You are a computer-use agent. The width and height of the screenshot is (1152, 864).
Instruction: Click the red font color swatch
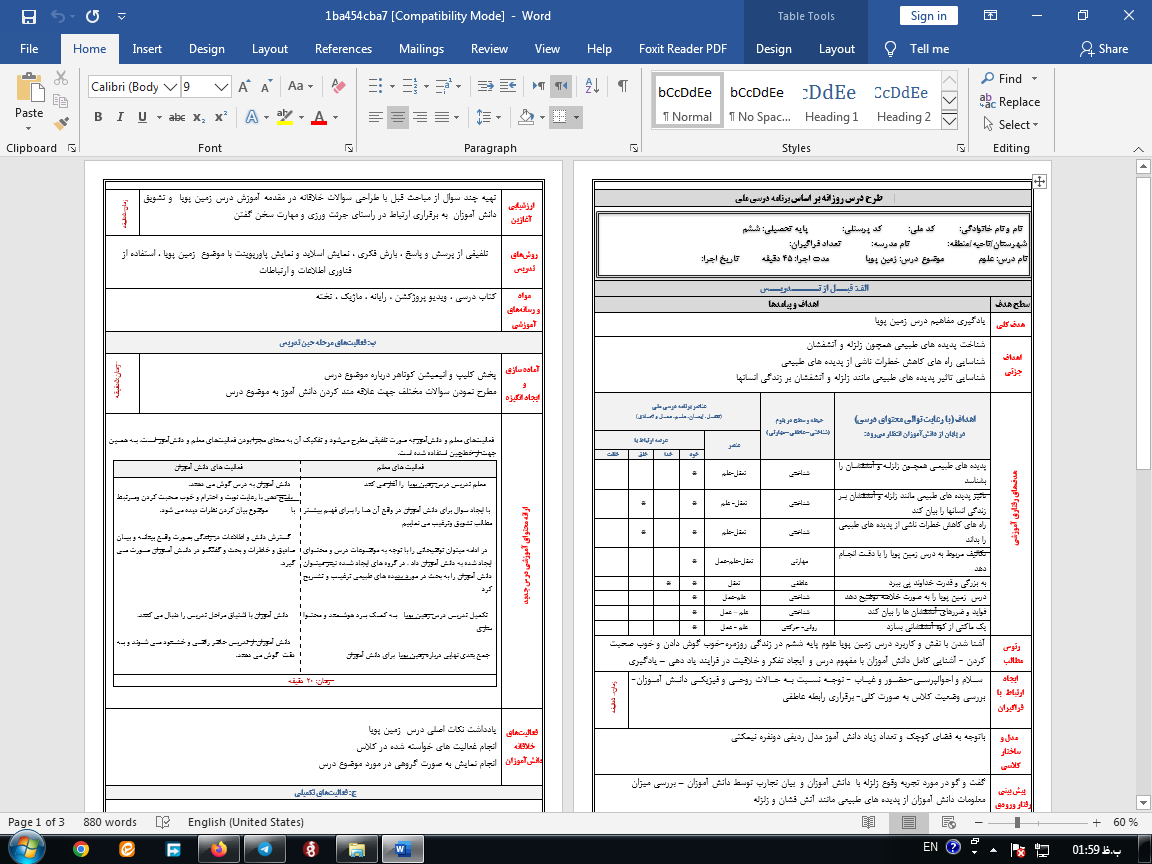[x=319, y=117]
